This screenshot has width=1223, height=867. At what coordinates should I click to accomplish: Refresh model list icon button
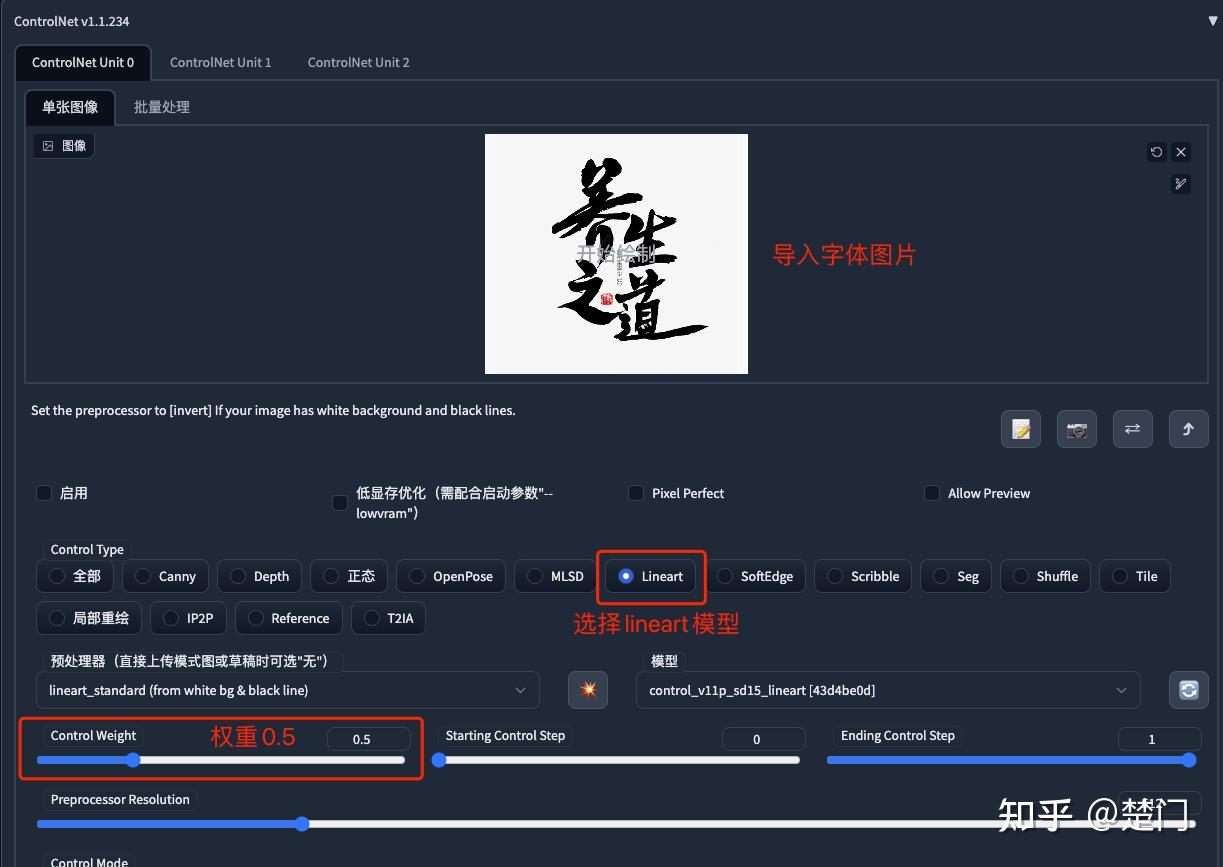[1189, 690]
